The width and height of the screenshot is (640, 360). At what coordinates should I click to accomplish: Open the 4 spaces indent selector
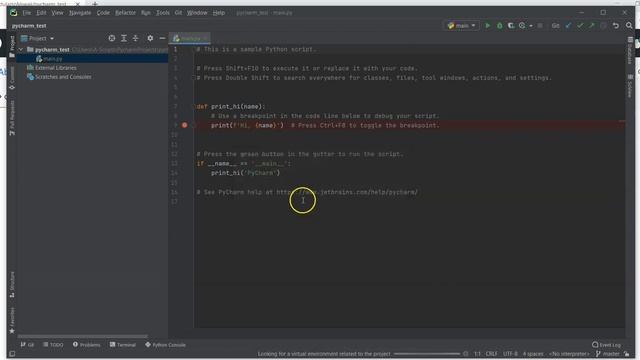tap(533, 354)
